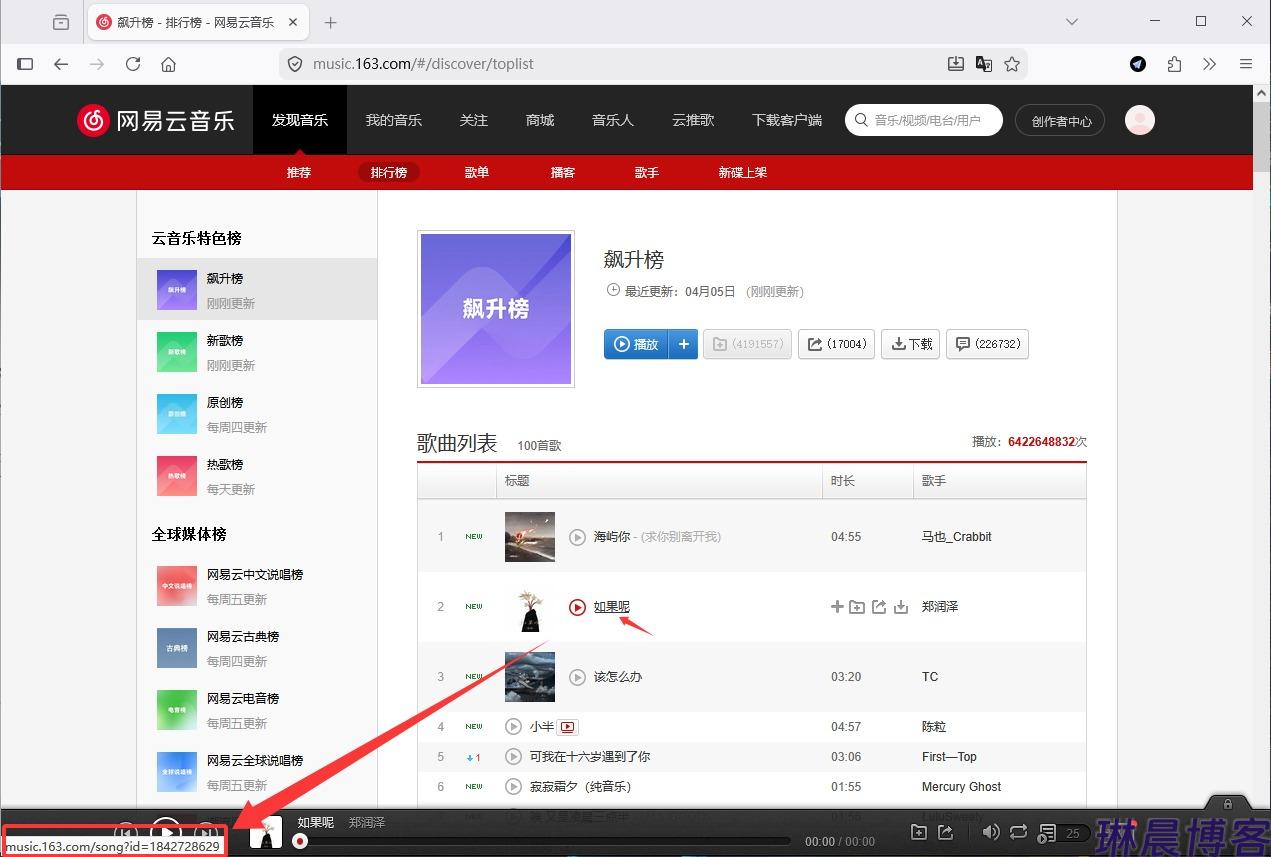Select 热歌榜 from the sidebar
Screen dimensions: 1271x857
[225, 464]
